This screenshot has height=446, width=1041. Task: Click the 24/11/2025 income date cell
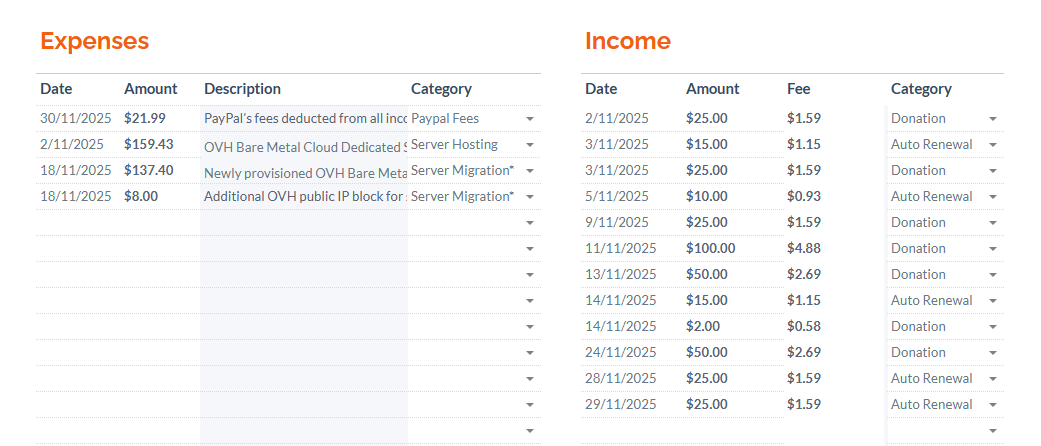tap(621, 352)
